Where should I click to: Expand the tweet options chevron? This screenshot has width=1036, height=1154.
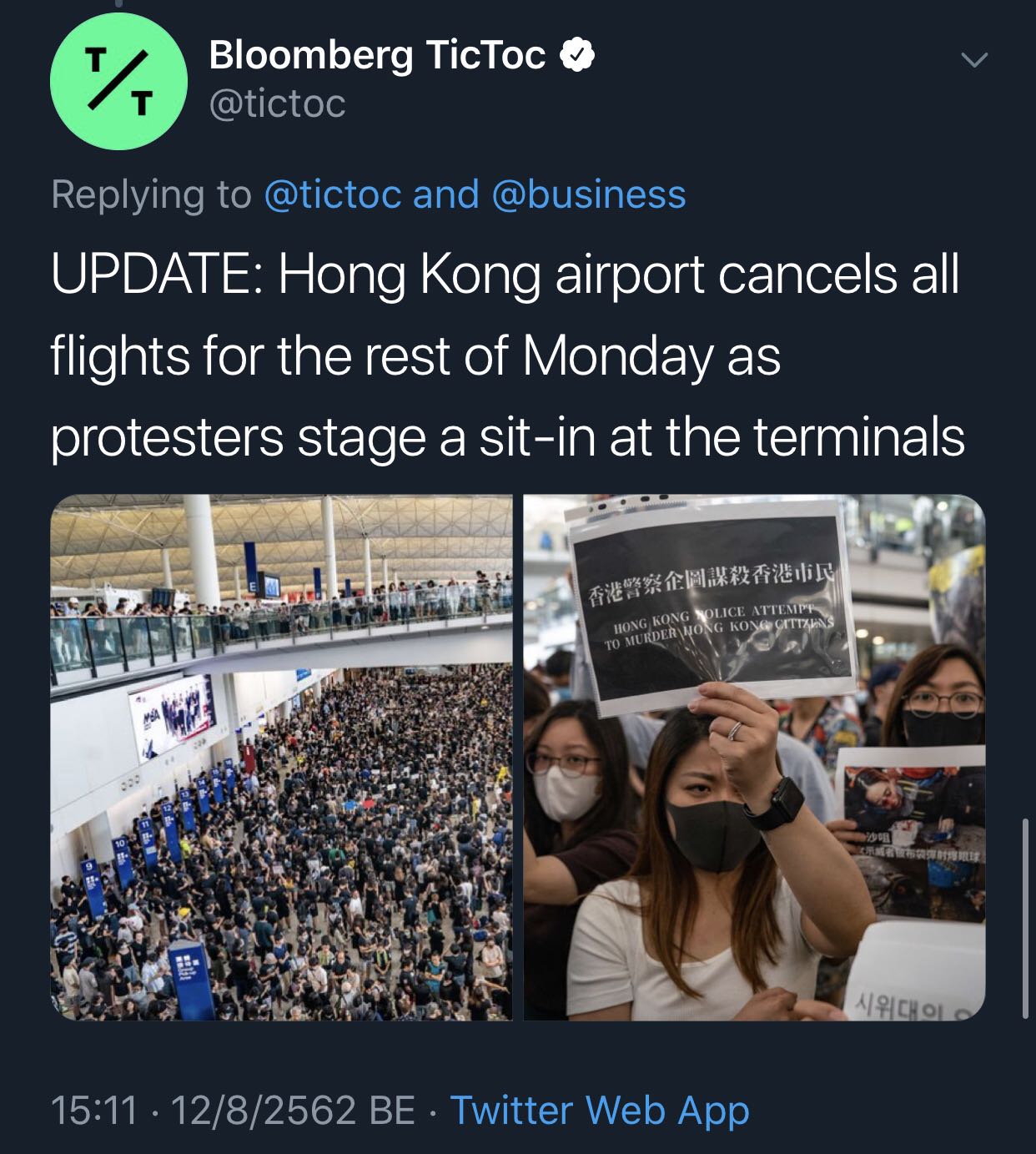point(973,60)
